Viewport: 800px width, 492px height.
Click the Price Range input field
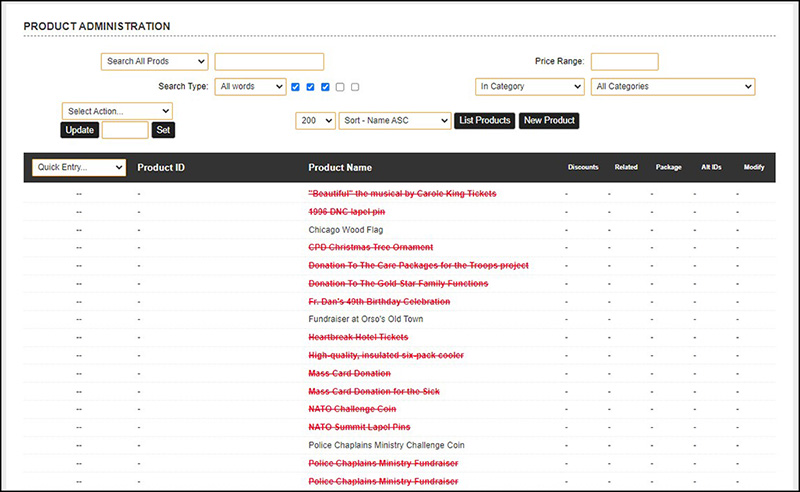[624, 62]
